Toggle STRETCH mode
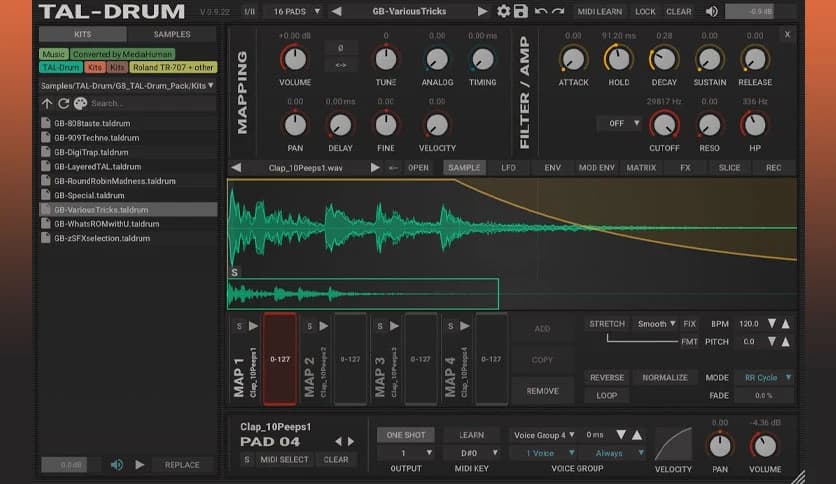The height and width of the screenshot is (484, 836). [607, 324]
